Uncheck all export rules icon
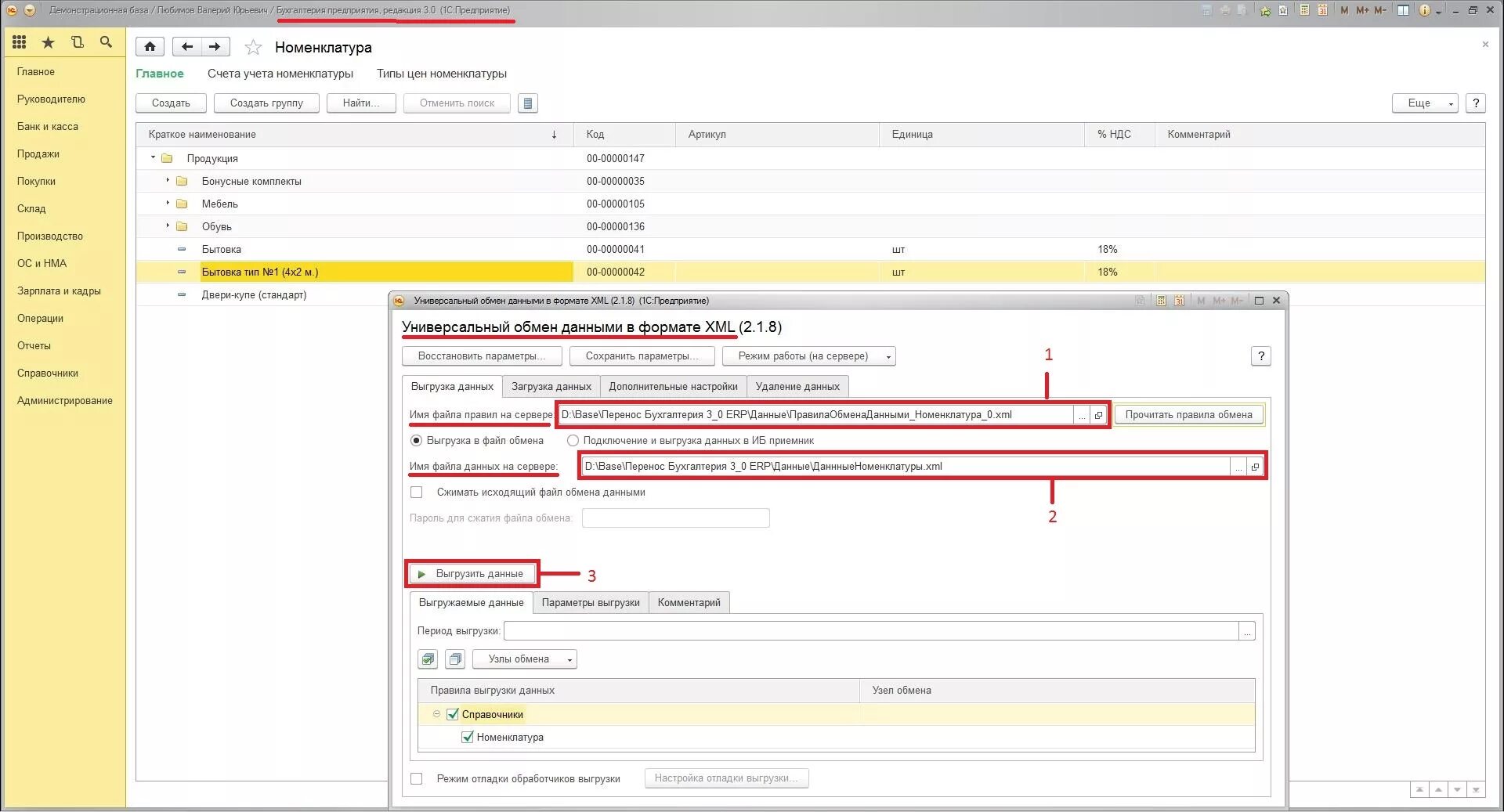This screenshot has width=1504, height=812. 455,659
